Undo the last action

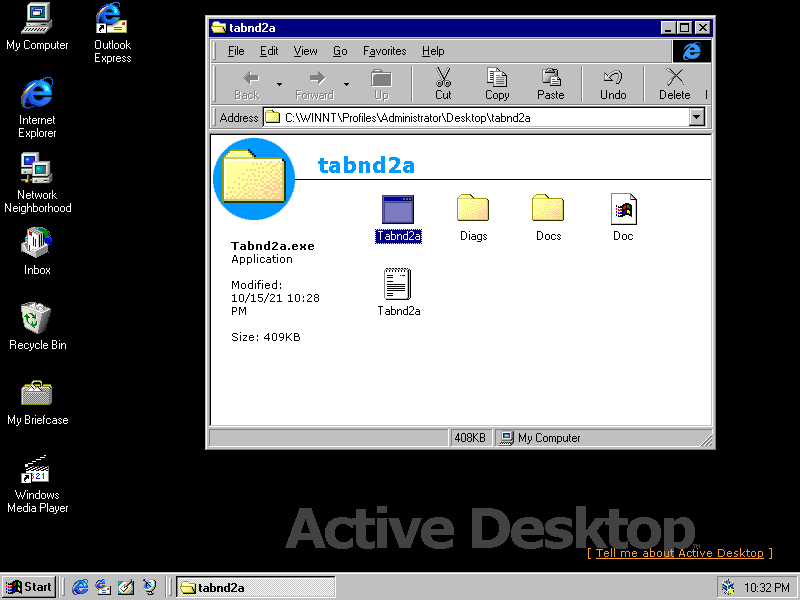pos(613,84)
